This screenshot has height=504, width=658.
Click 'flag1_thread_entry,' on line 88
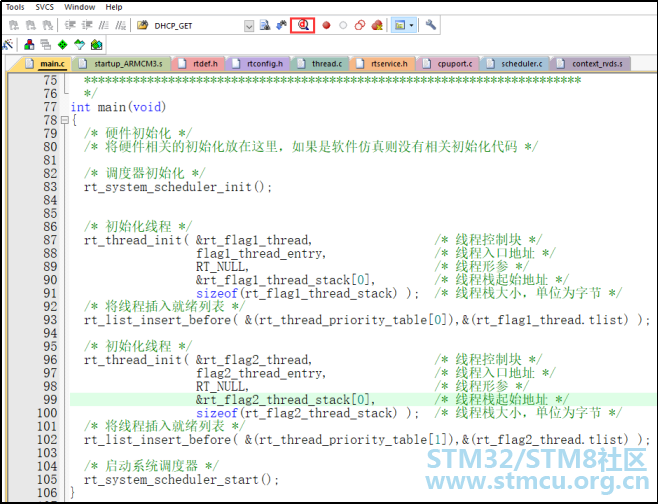tap(261, 253)
